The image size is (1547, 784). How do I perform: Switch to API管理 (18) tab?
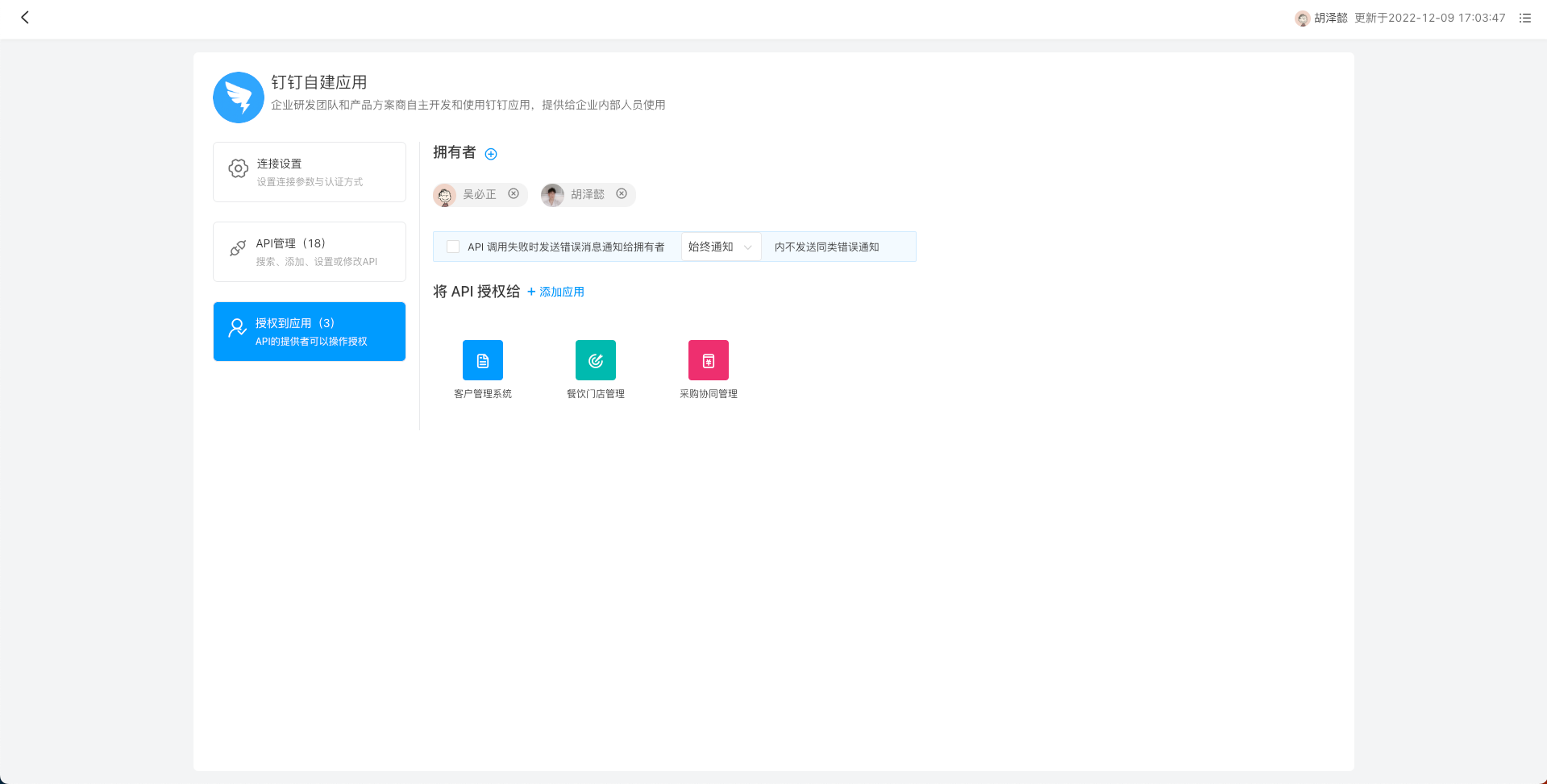tap(310, 251)
